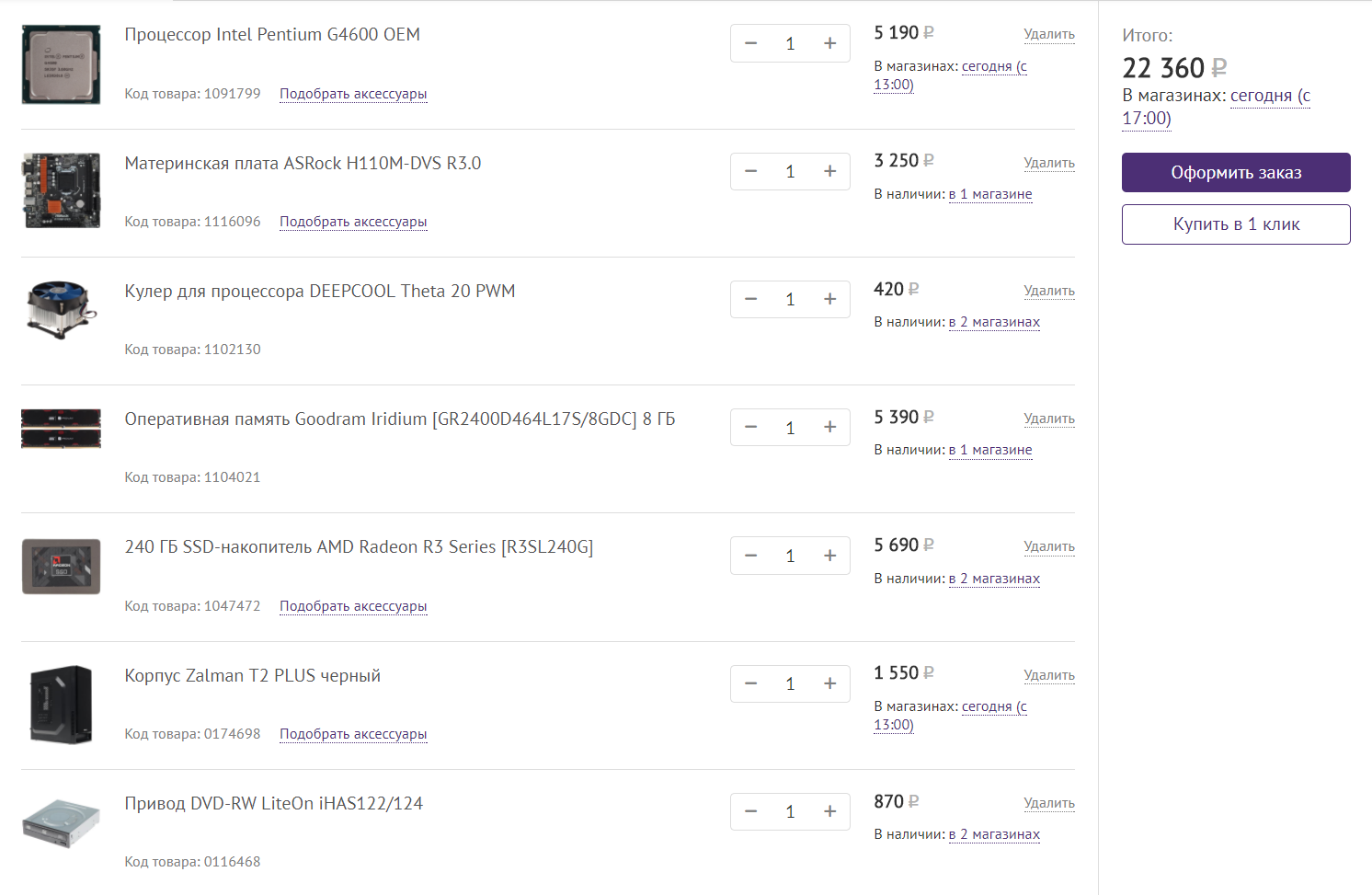This screenshot has width=1372, height=895.
Task: Delete the Goodram Iridium memory item
Action: click(x=1048, y=419)
